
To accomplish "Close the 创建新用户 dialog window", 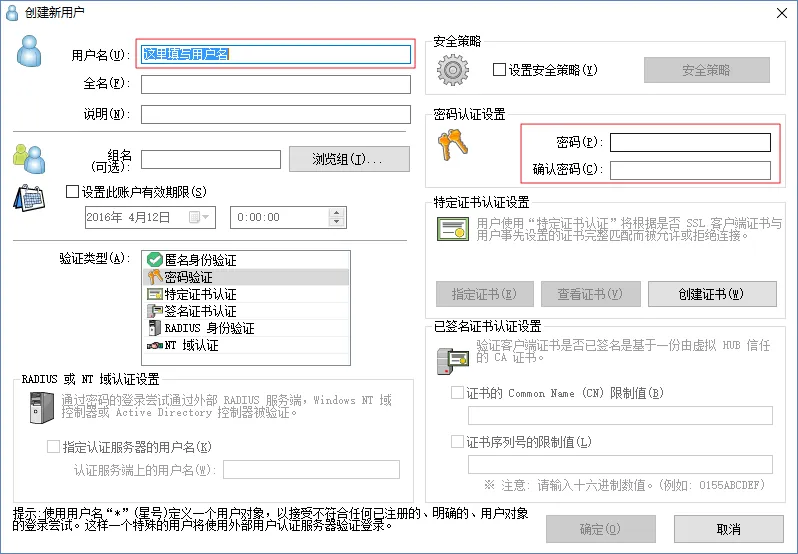I will click(782, 13).
